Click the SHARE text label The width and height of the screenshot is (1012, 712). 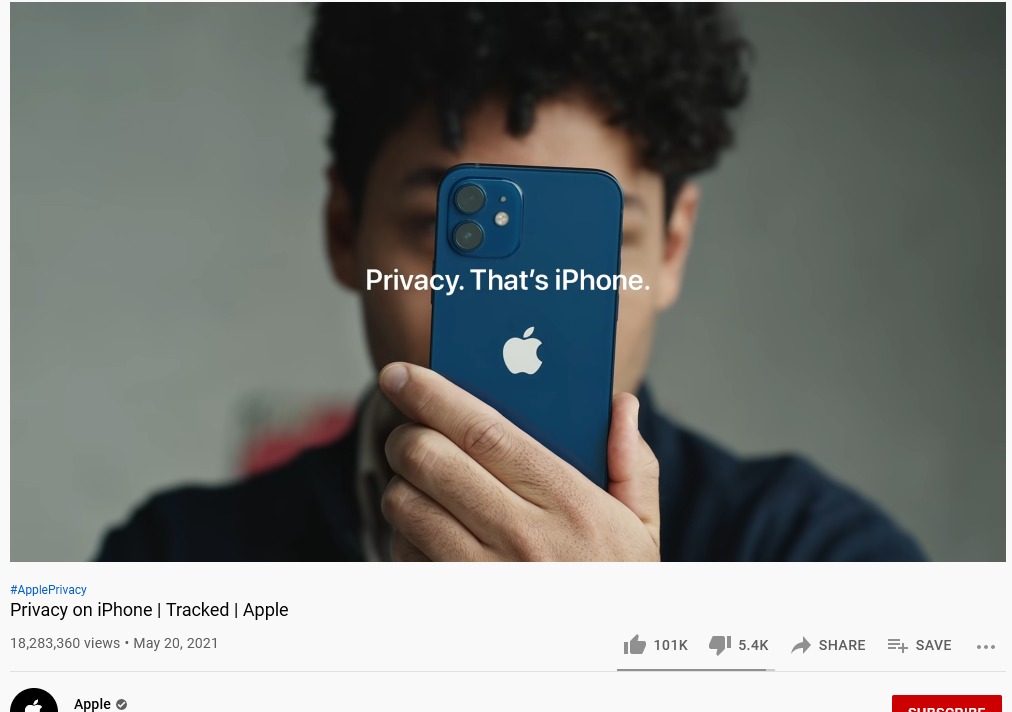[x=842, y=645]
